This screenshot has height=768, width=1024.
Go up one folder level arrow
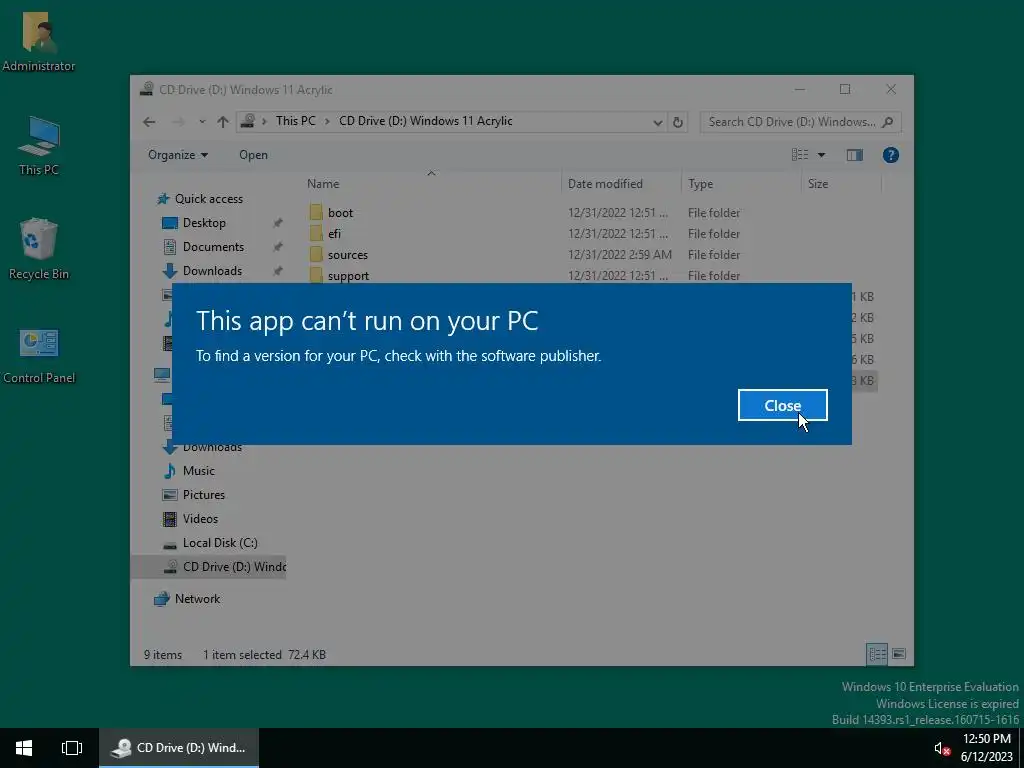[223, 121]
